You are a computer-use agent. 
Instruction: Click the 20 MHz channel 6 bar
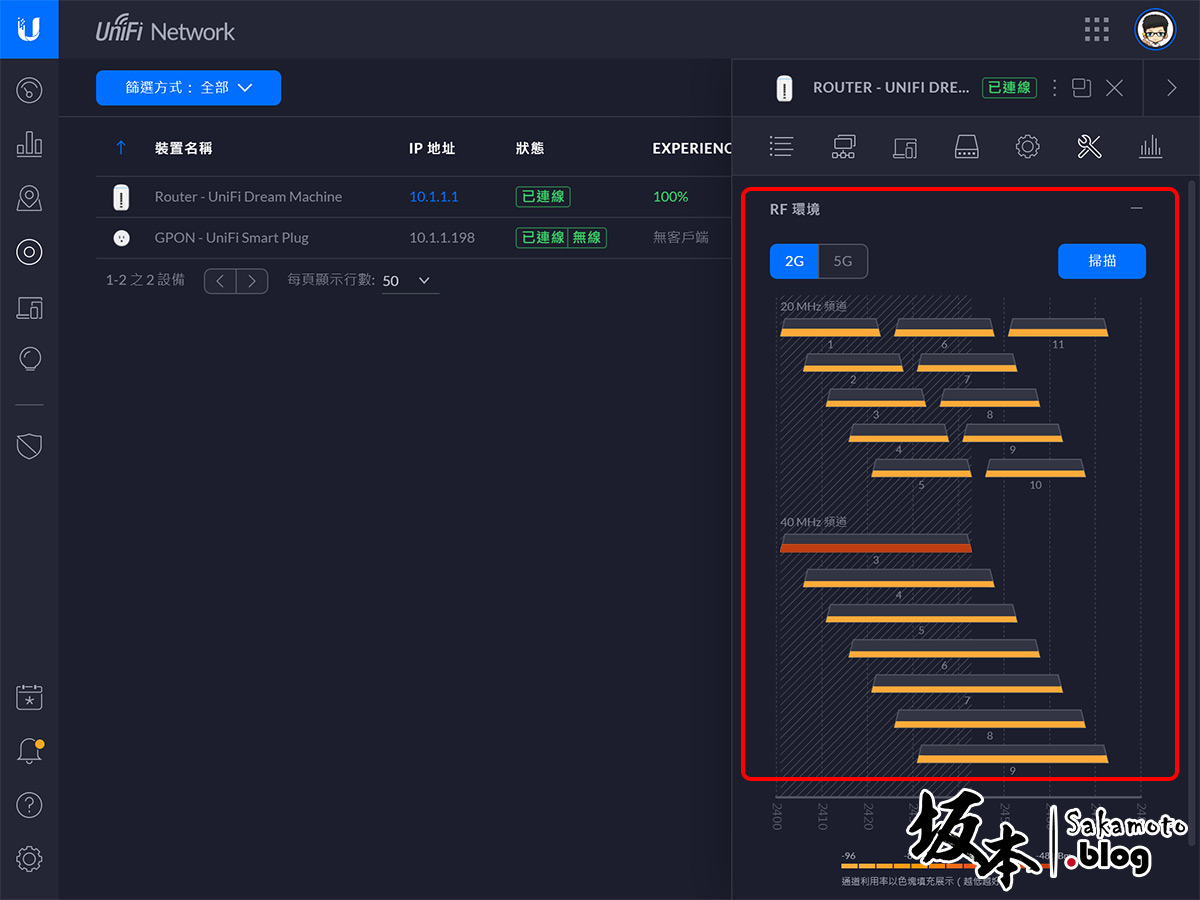pyautogui.click(x=944, y=327)
